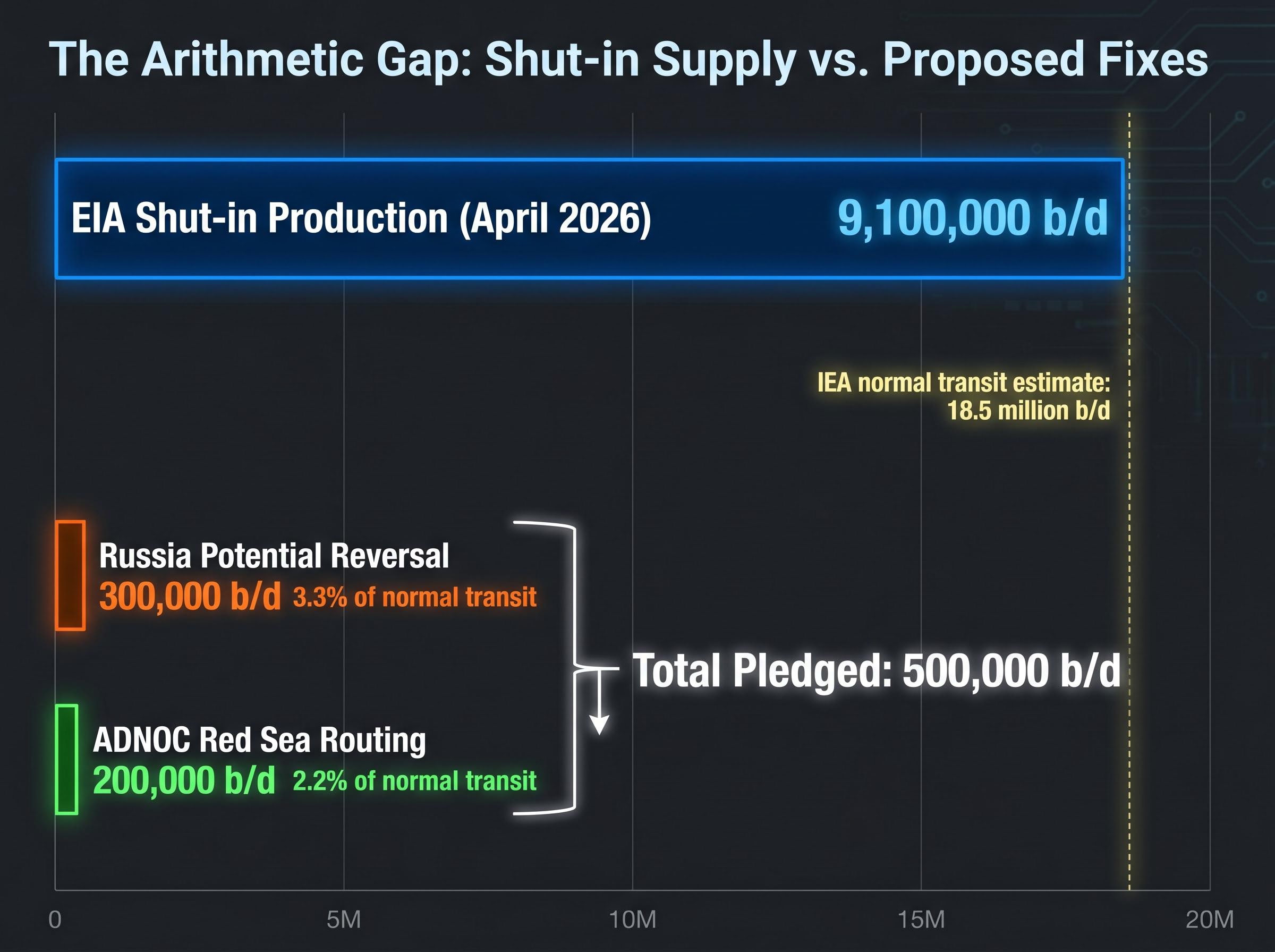
Task: Select the green ADNOC routing bar
Action: tap(67, 760)
